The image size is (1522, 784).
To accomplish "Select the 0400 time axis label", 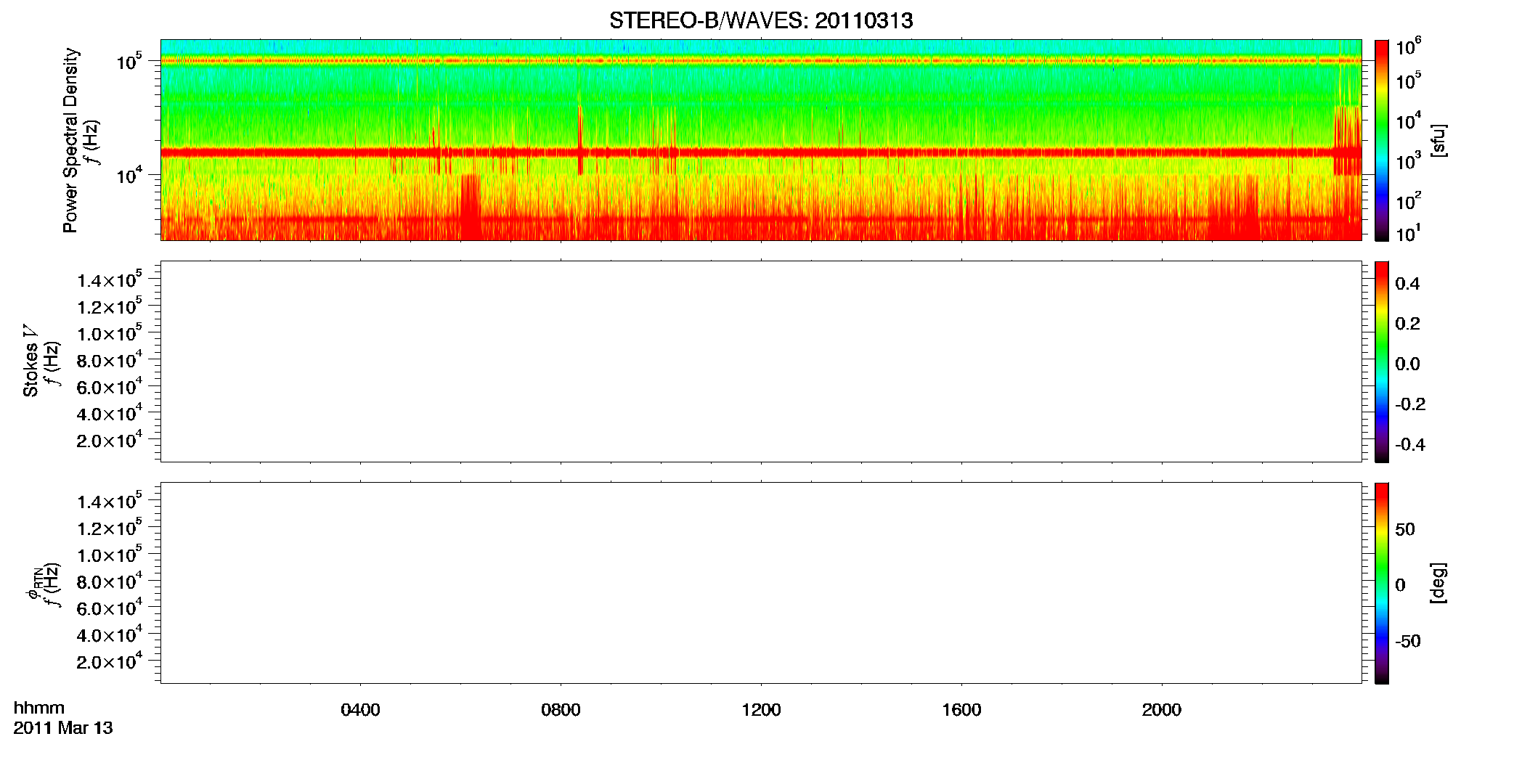I will 360,710.
